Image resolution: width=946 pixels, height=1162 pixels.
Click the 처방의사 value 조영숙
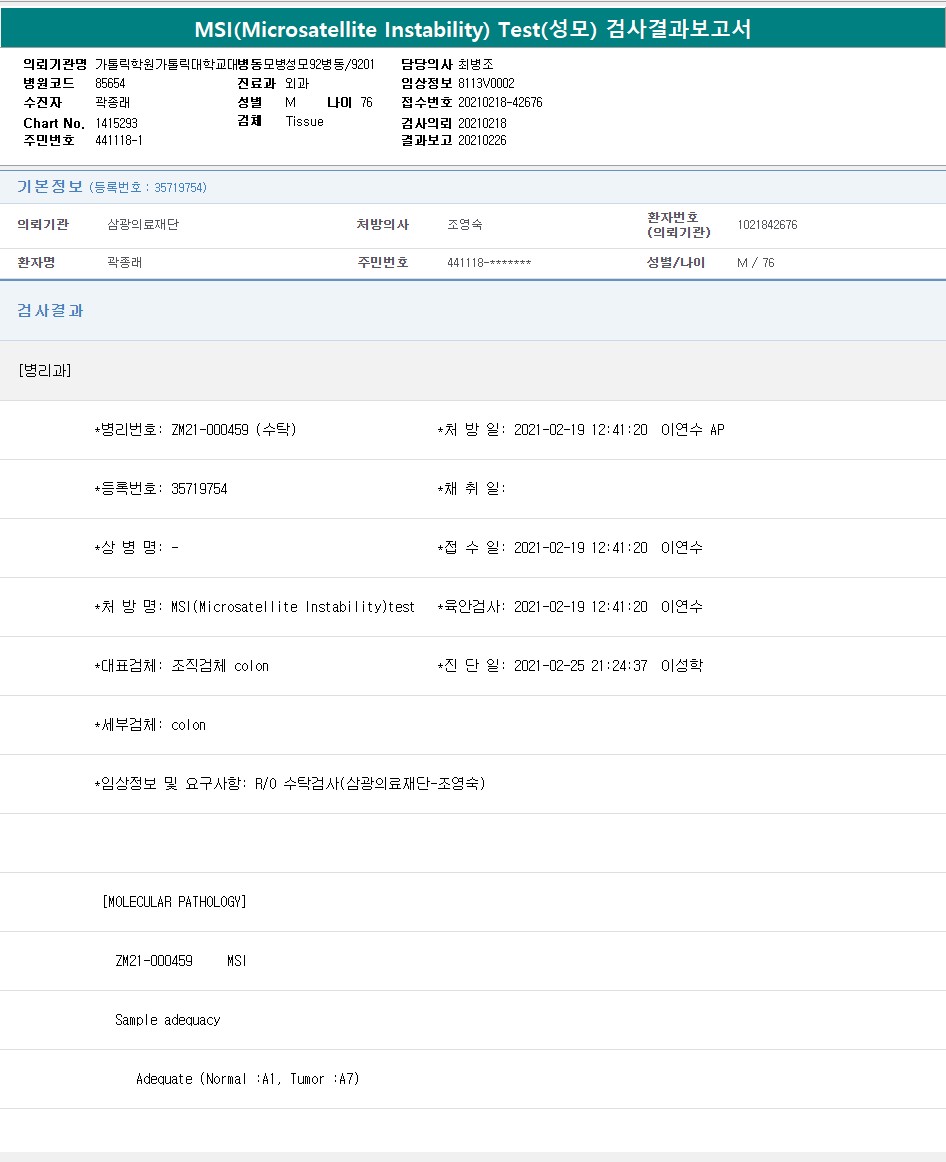(465, 225)
